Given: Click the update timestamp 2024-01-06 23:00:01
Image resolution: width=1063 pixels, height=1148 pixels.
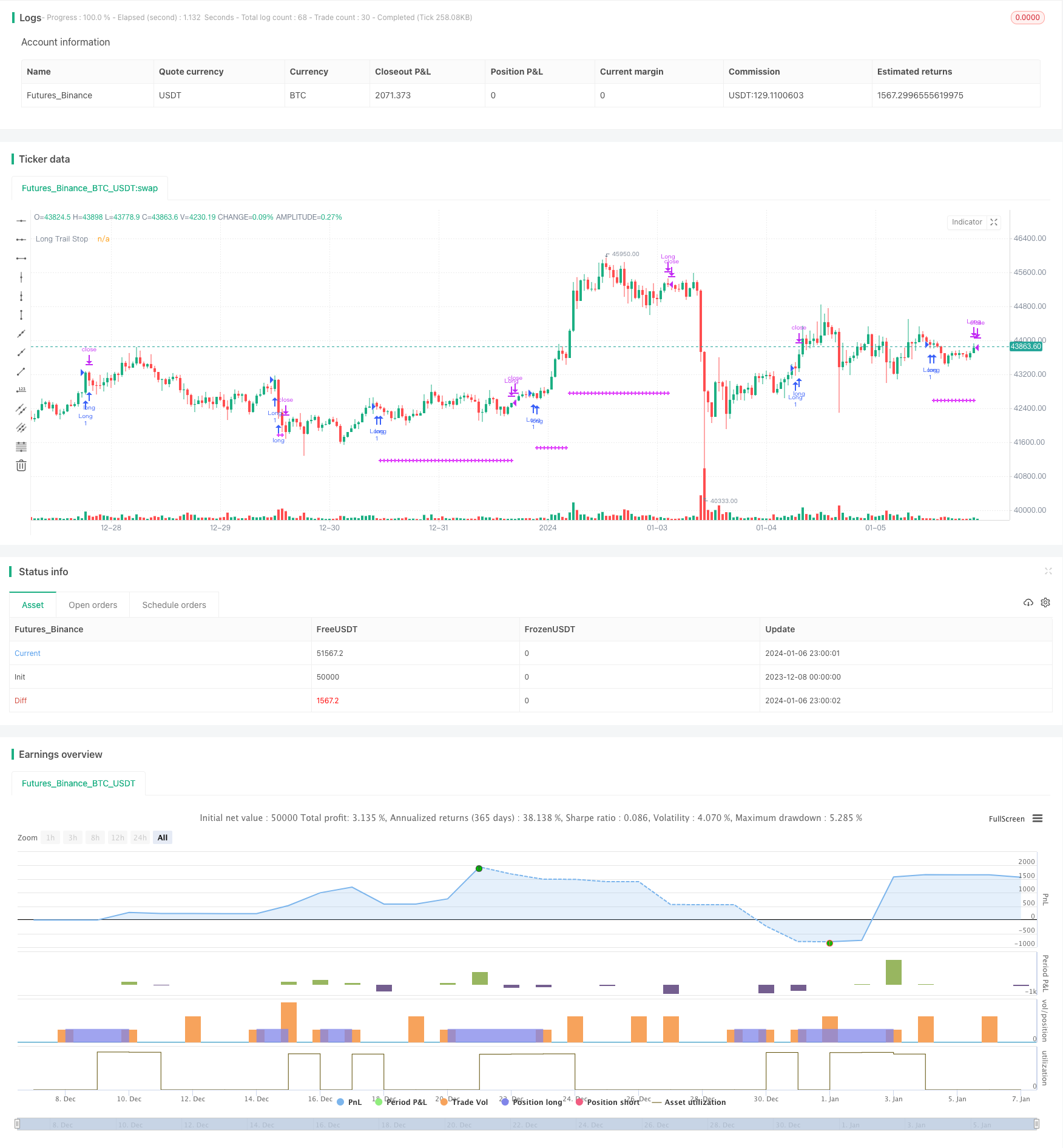Looking at the screenshot, I should coord(803,653).
